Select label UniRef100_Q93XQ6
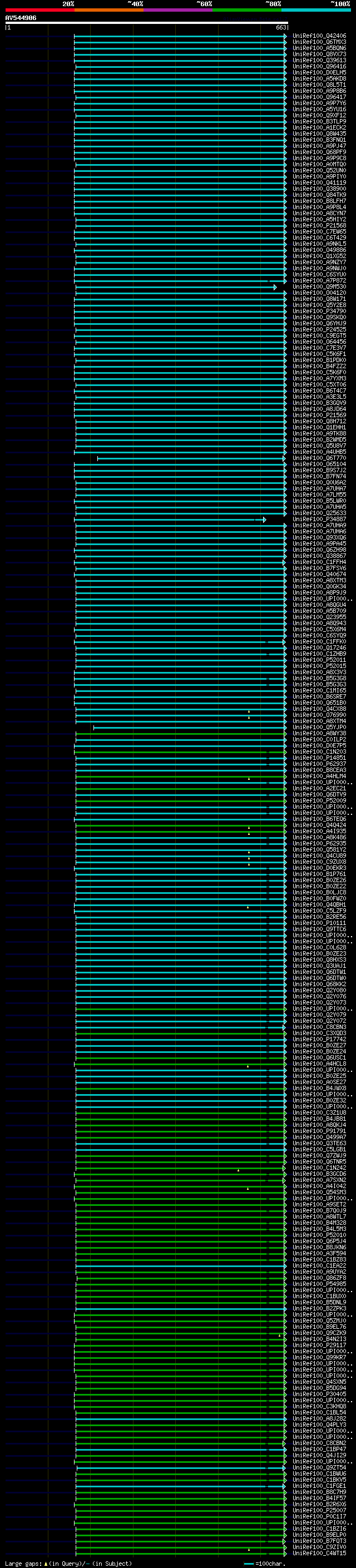The image size is (356, 1568). coord(319,537)
